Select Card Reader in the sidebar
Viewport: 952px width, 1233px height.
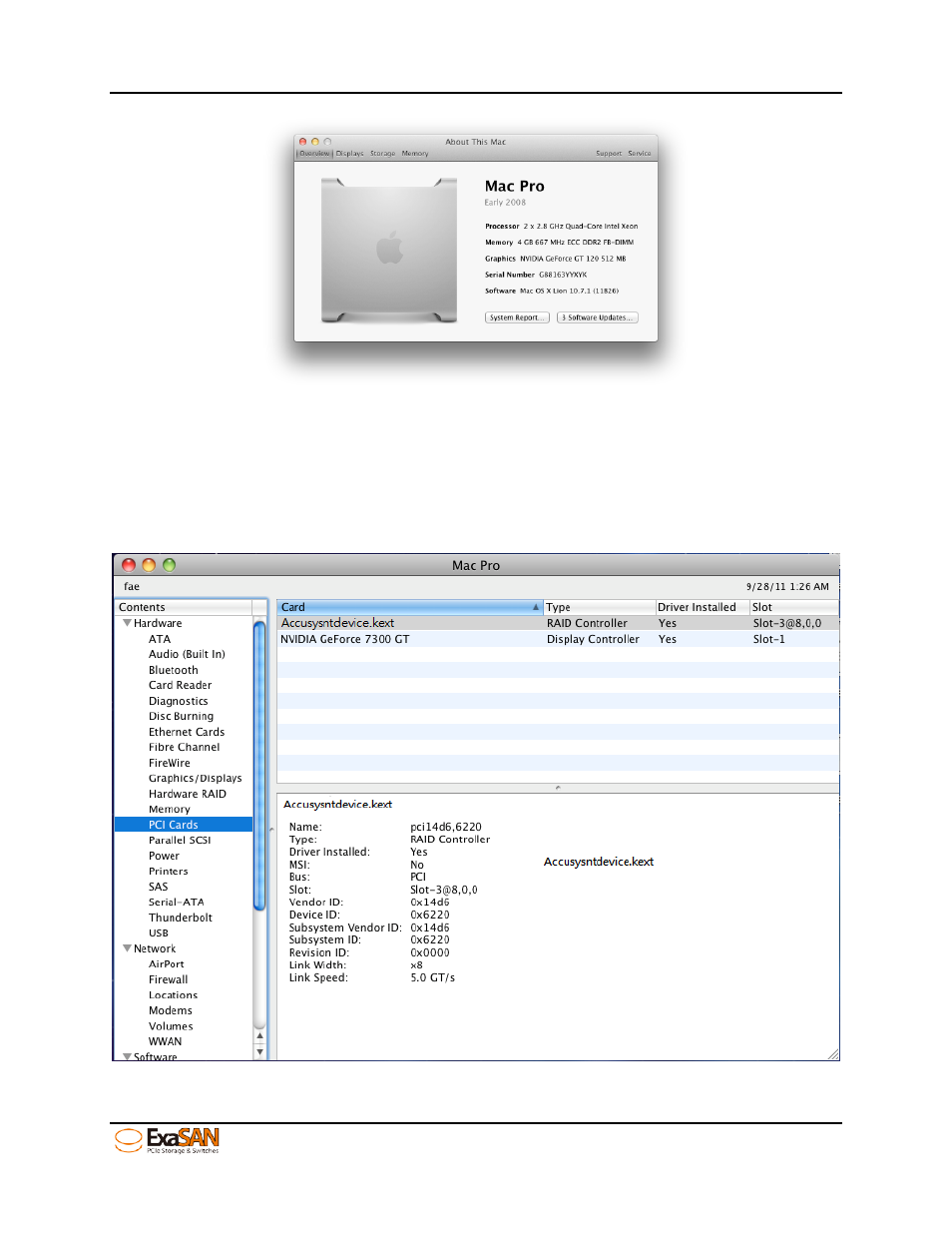point(180,685)
